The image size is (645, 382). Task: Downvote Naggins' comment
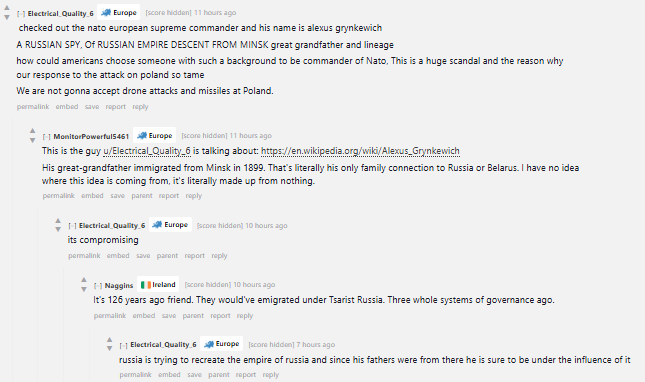point(84,289)
